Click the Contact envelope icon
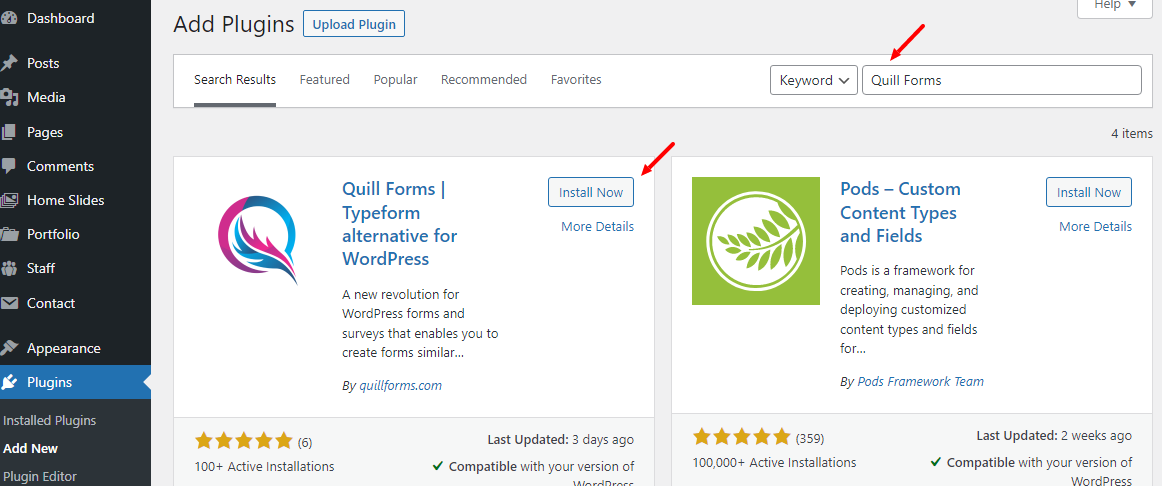 pyautogui.click(x=10, y=303)
